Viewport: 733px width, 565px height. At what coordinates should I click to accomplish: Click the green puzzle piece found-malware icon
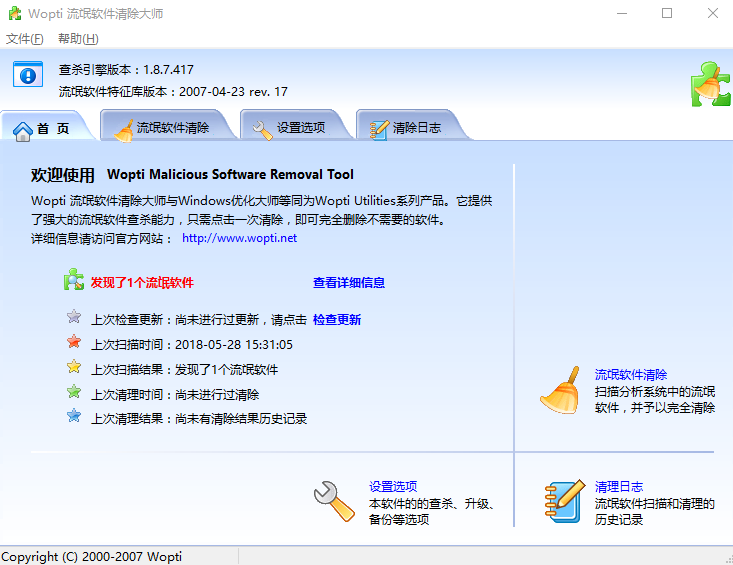[x=74, y=281]
